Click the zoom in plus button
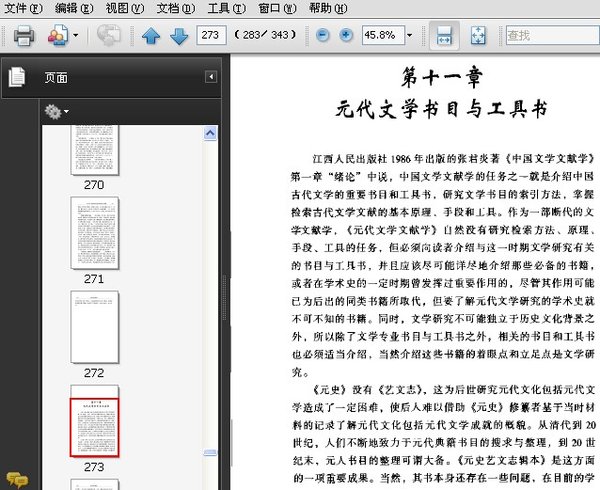Image resolution: width=600 pixels, height=490 pixels. tap(346, 36)
